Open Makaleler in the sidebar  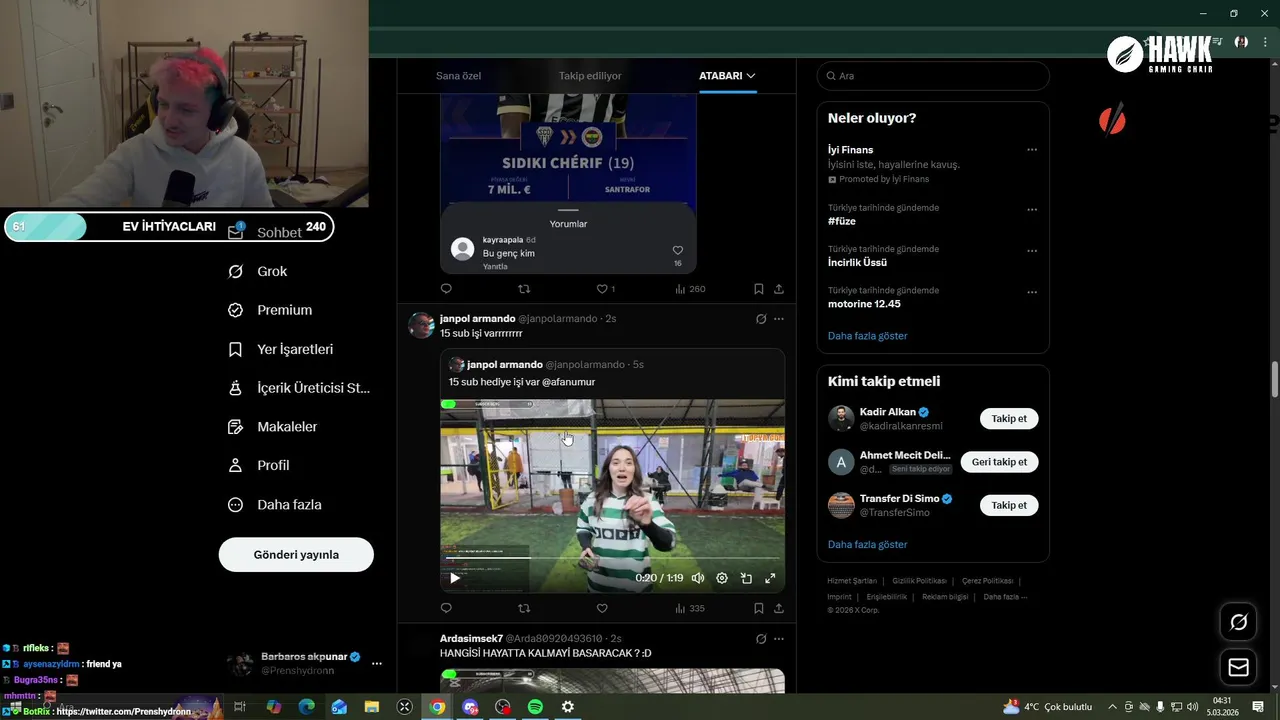click(273, 426)
